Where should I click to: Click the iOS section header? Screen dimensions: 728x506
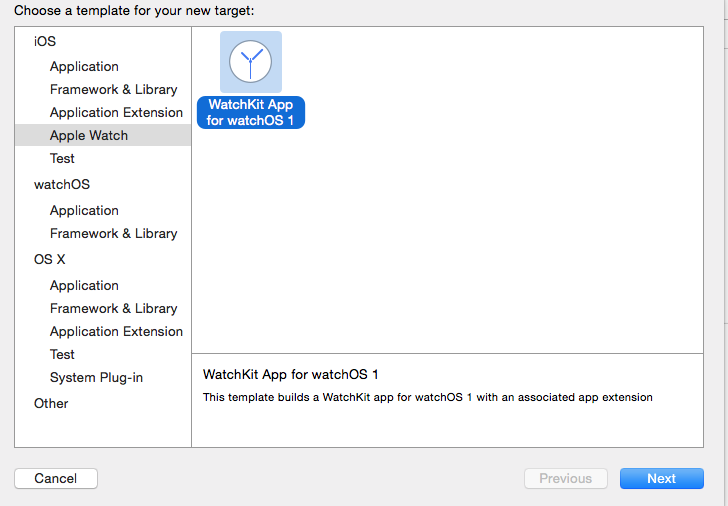click(45, 41)
